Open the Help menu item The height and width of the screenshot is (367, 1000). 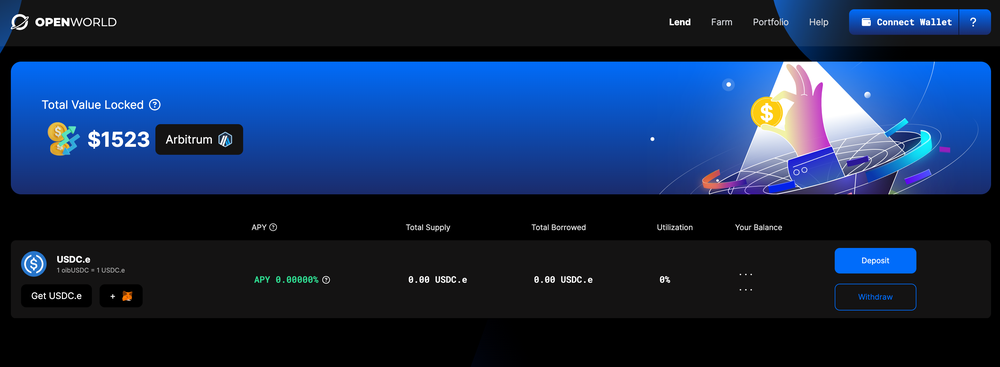pyautogui.click(x=819, y=22)
